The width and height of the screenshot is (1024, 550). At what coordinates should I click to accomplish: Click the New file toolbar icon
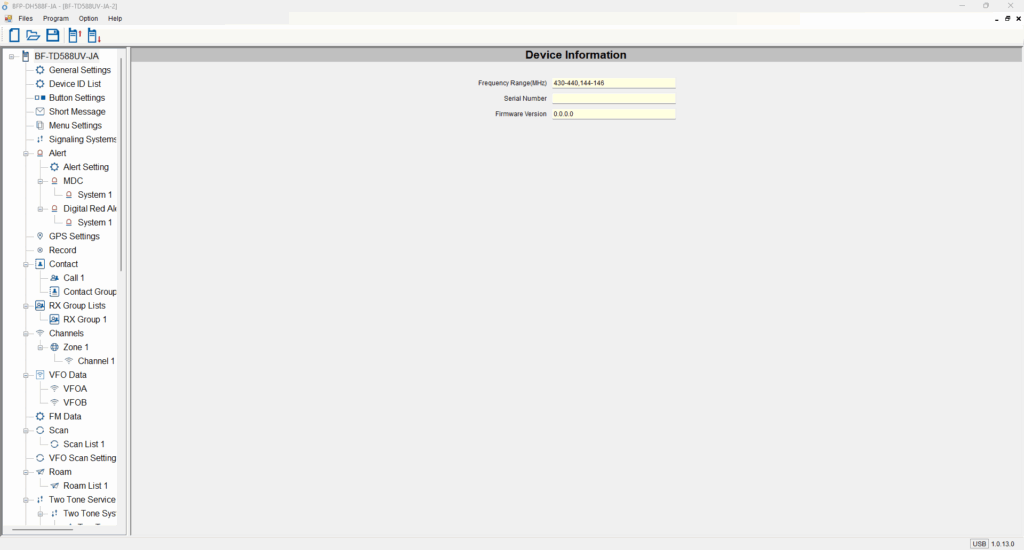(x=14, y=35)
